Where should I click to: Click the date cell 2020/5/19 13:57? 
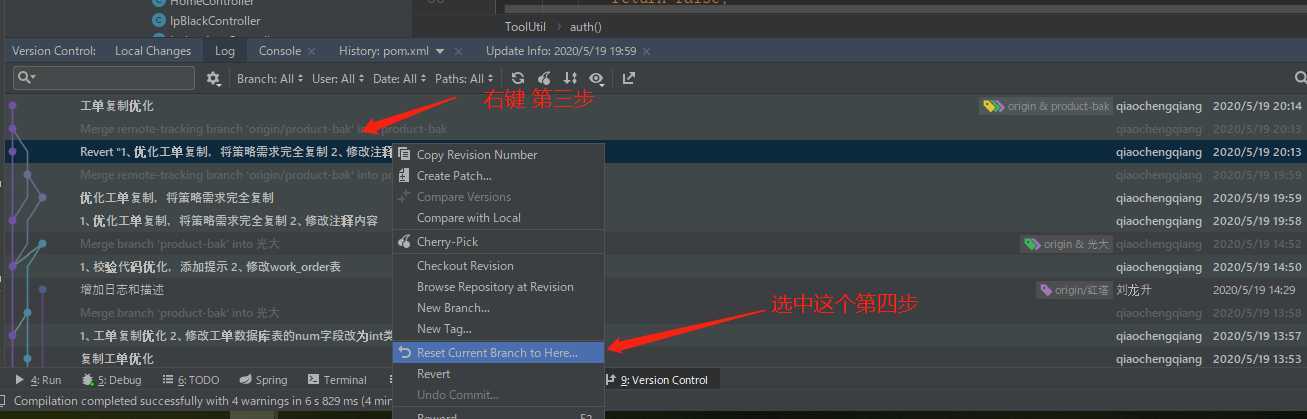1257,335
